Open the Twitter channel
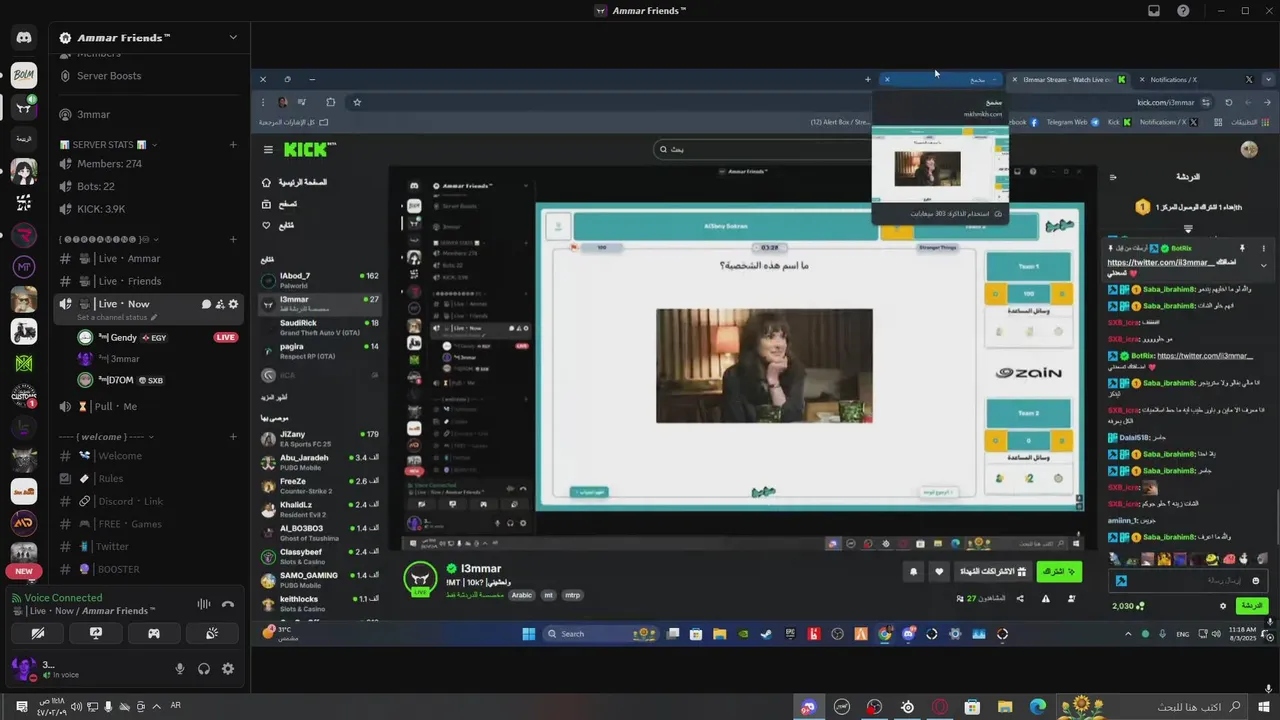Screen dimensions: 1280x720 tap(112, 547)
